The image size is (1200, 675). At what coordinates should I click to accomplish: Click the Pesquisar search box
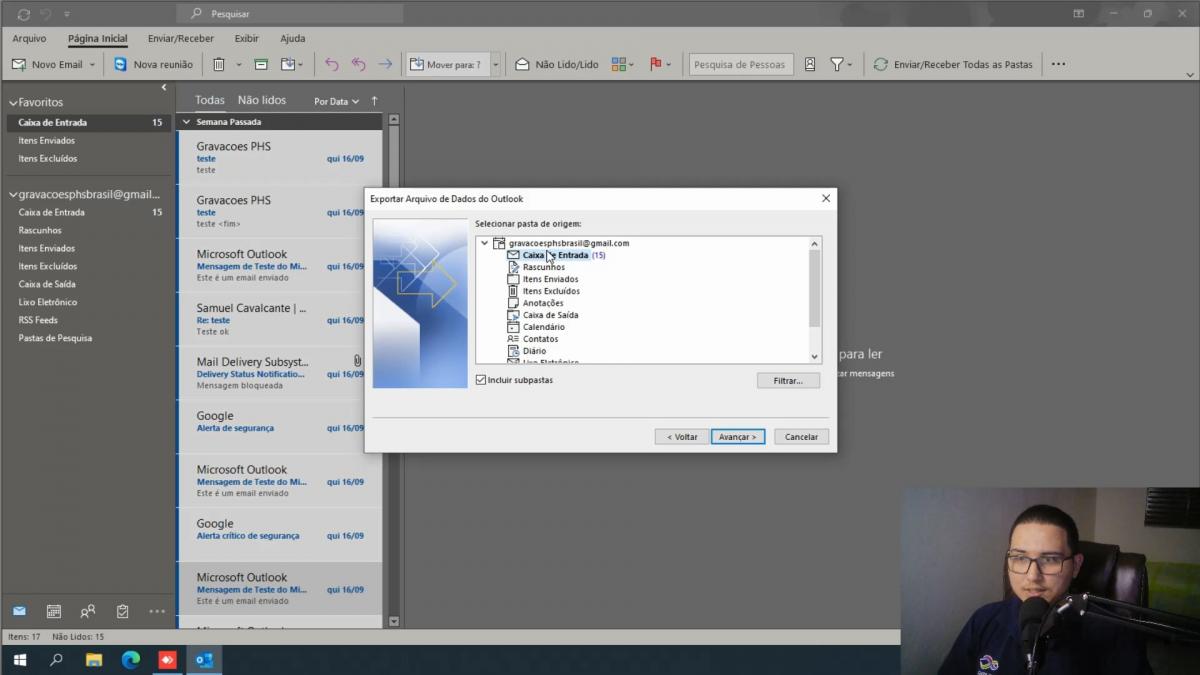point(290,14)
